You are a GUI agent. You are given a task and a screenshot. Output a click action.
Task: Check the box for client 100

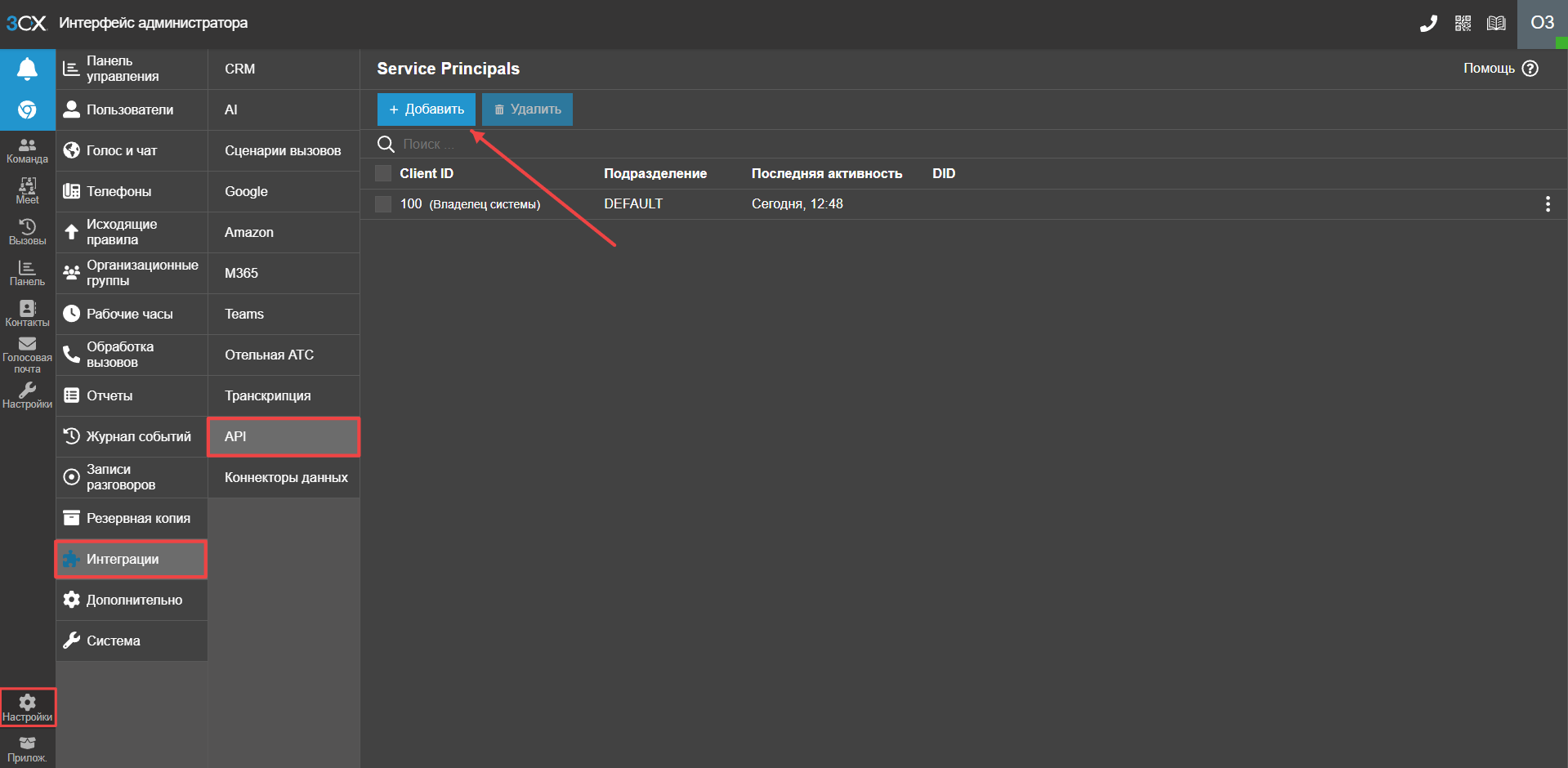click(x=383, y=204)
